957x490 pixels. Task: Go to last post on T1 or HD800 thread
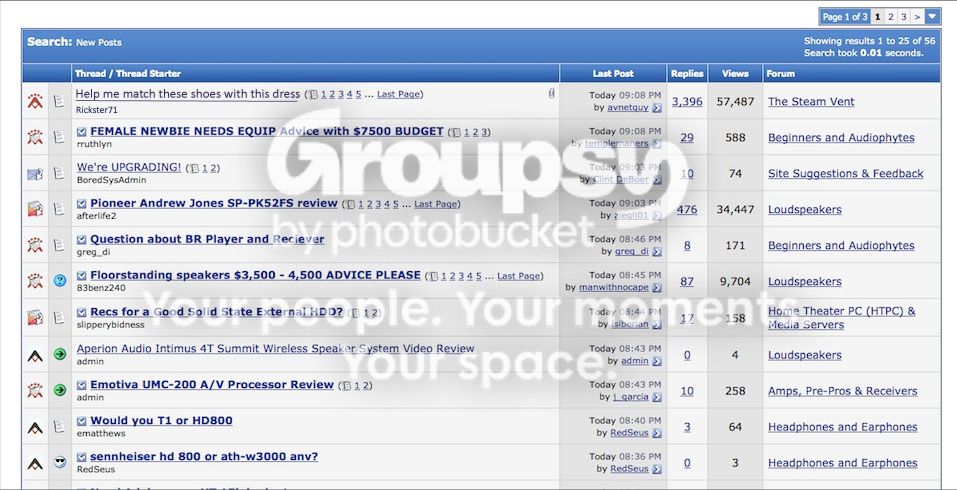[657, 433]
